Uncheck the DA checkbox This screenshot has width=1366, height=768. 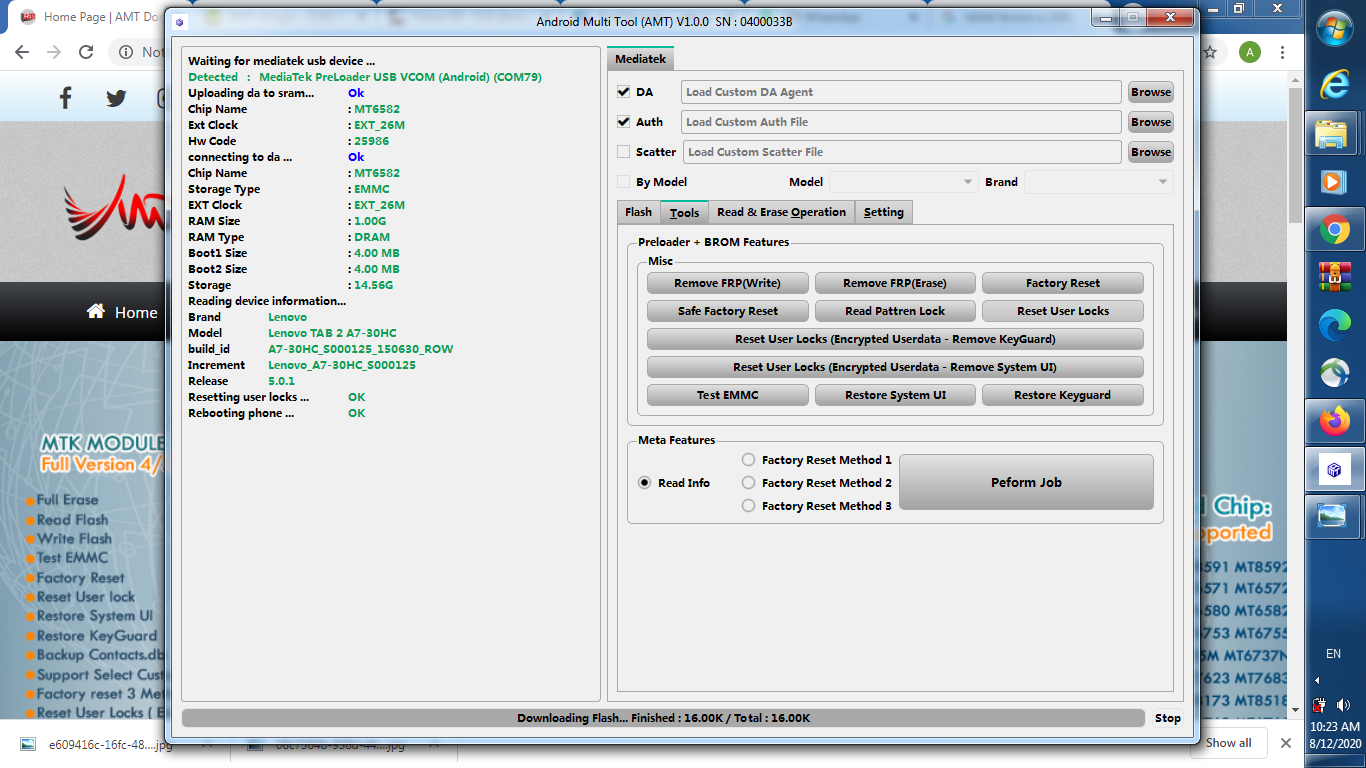pyautogui.click(x=624, y=92)
